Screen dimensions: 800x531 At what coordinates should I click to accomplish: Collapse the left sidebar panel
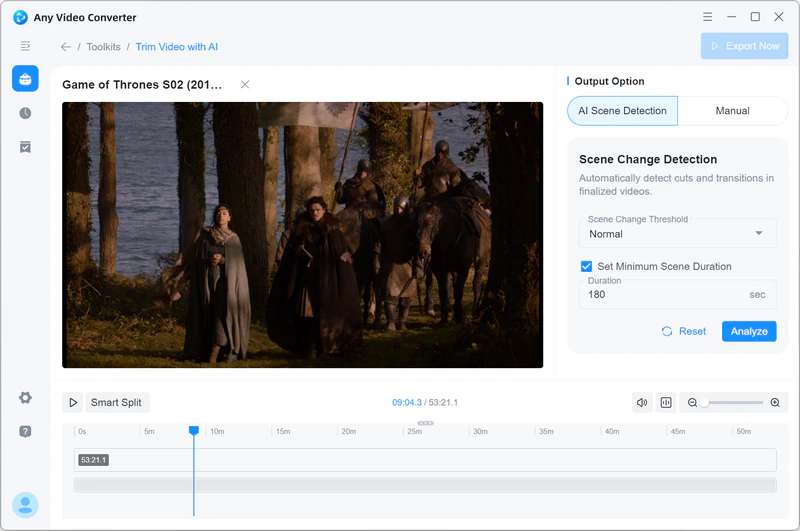25,46
